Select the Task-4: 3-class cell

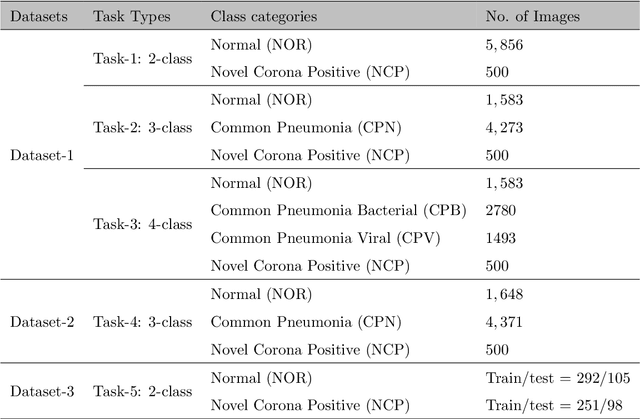(x=142, y=322)
